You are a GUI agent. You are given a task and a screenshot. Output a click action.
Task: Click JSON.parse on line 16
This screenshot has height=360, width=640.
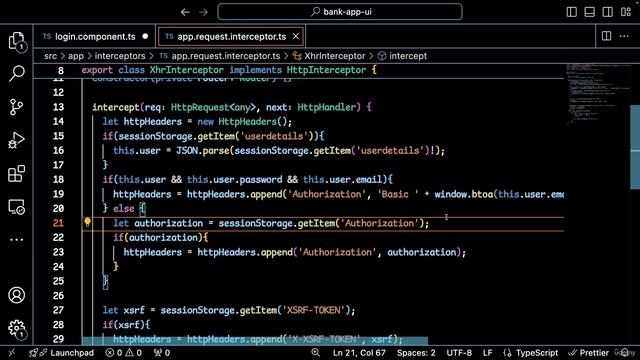coord(203,151)
